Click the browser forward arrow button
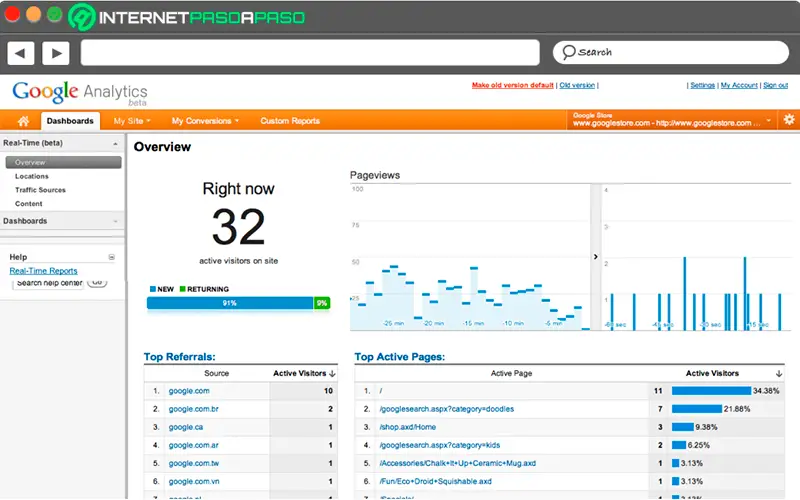 56,53
